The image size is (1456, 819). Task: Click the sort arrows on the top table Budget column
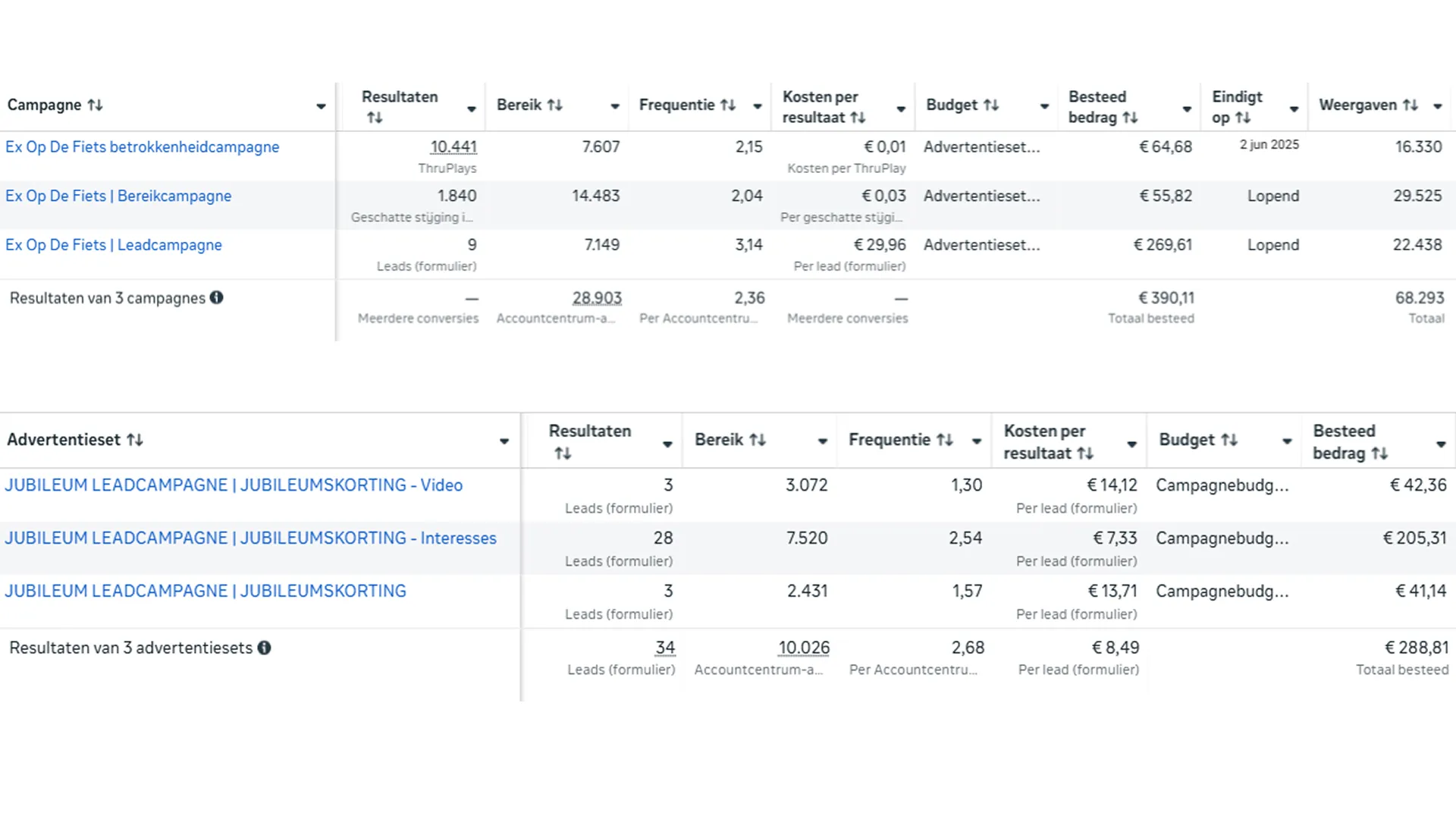(x=991, y=105)
